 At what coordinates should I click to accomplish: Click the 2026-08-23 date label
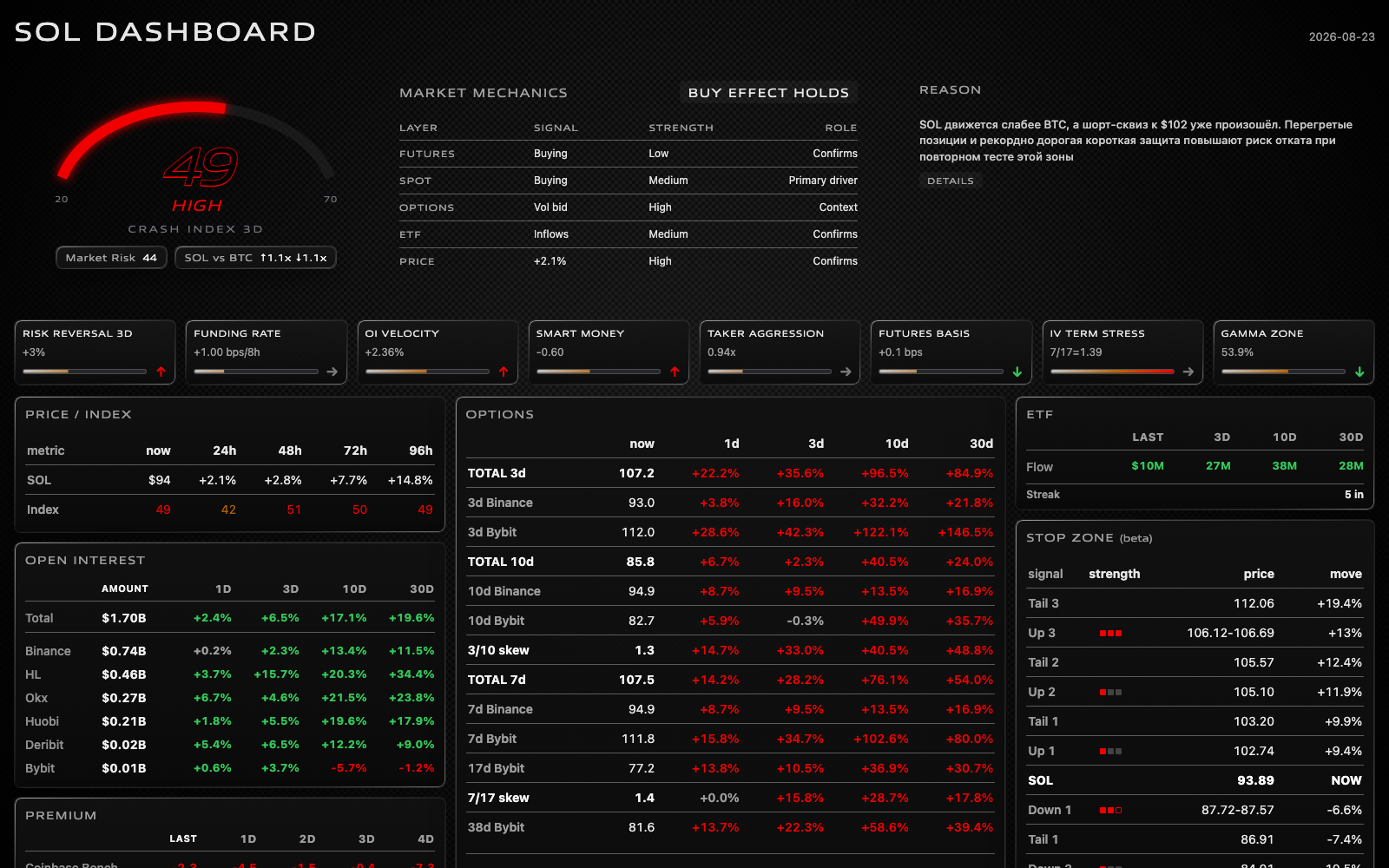pyautogui.click(x=1342, y=36)
